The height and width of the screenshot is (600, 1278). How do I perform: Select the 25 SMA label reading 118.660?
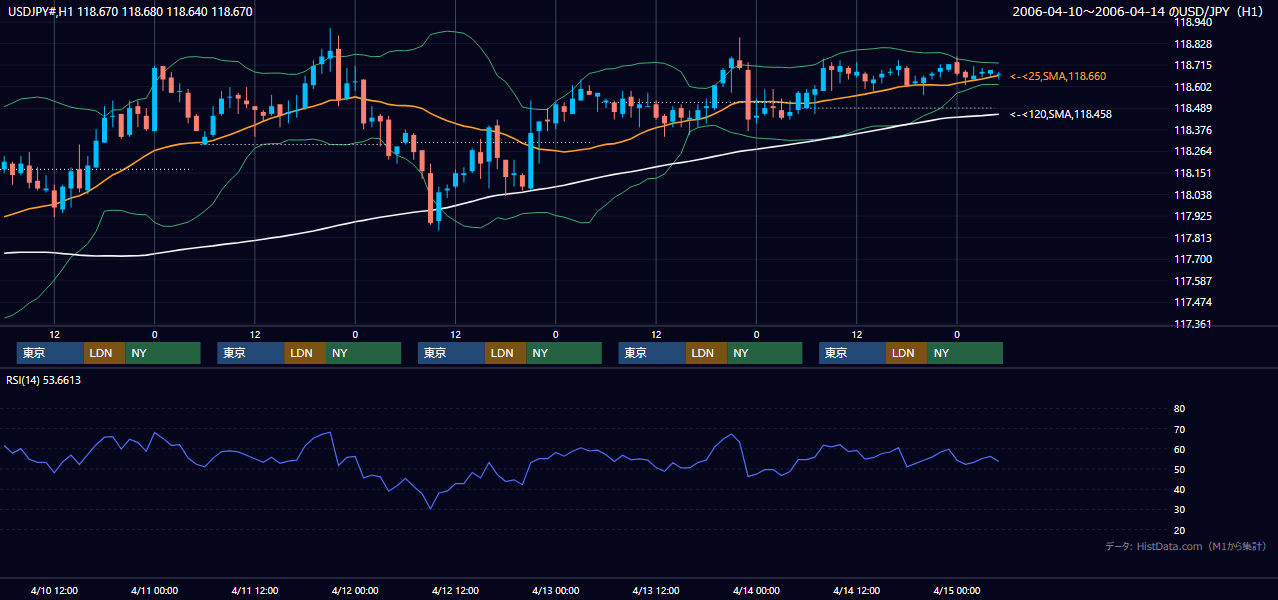click(x=1058, y=76)
